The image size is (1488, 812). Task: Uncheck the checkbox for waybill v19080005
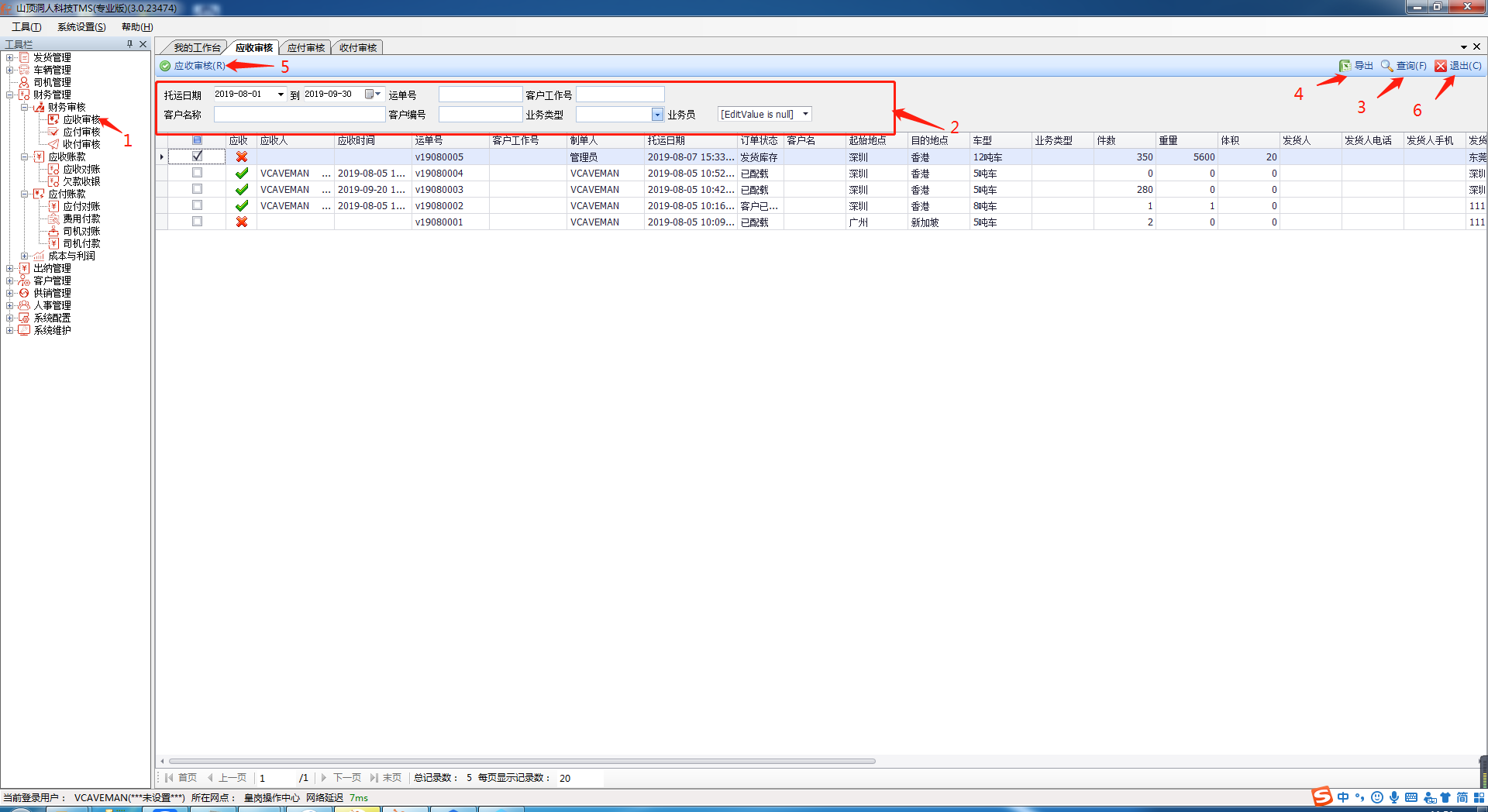[x=197, y=157]
